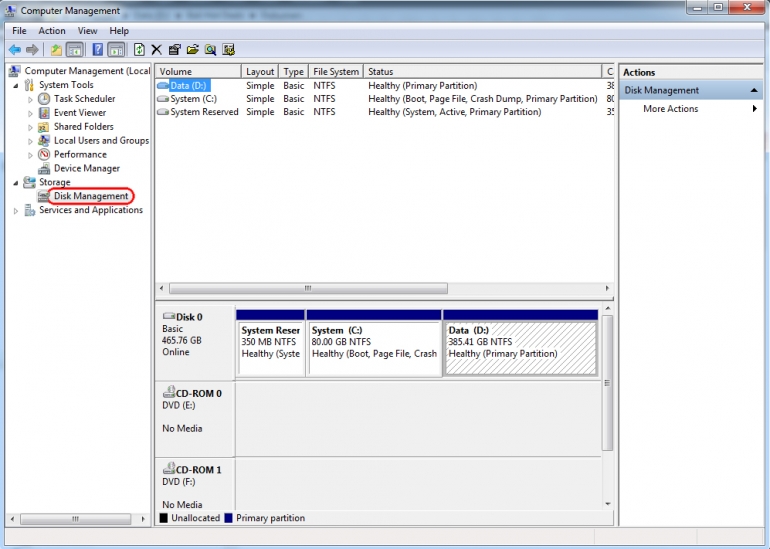The image size is (770, 549).
Task: Click the Refresh toolbar icon
Action: pyautogui.click(x=139, y=50)
